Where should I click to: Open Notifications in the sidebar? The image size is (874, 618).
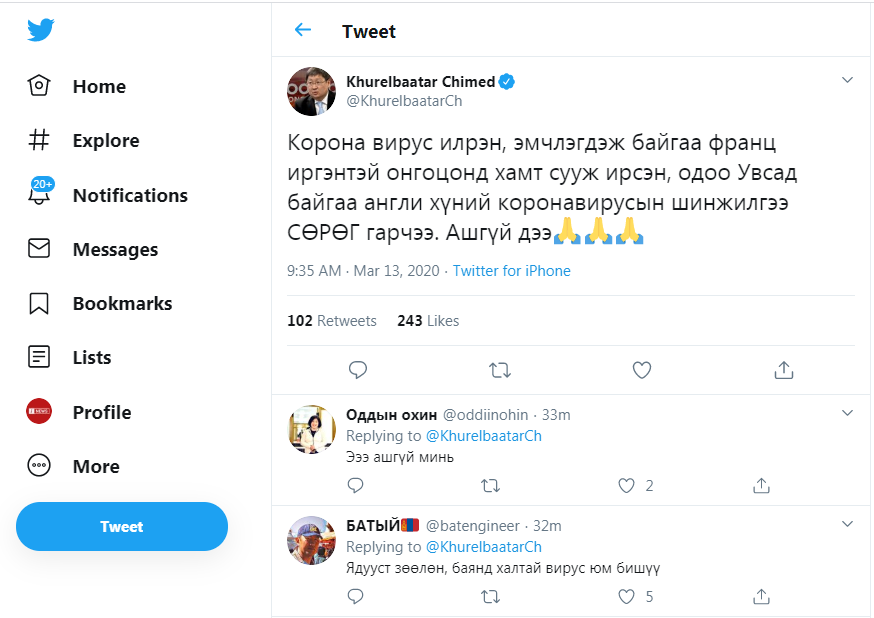pos(129,195)
